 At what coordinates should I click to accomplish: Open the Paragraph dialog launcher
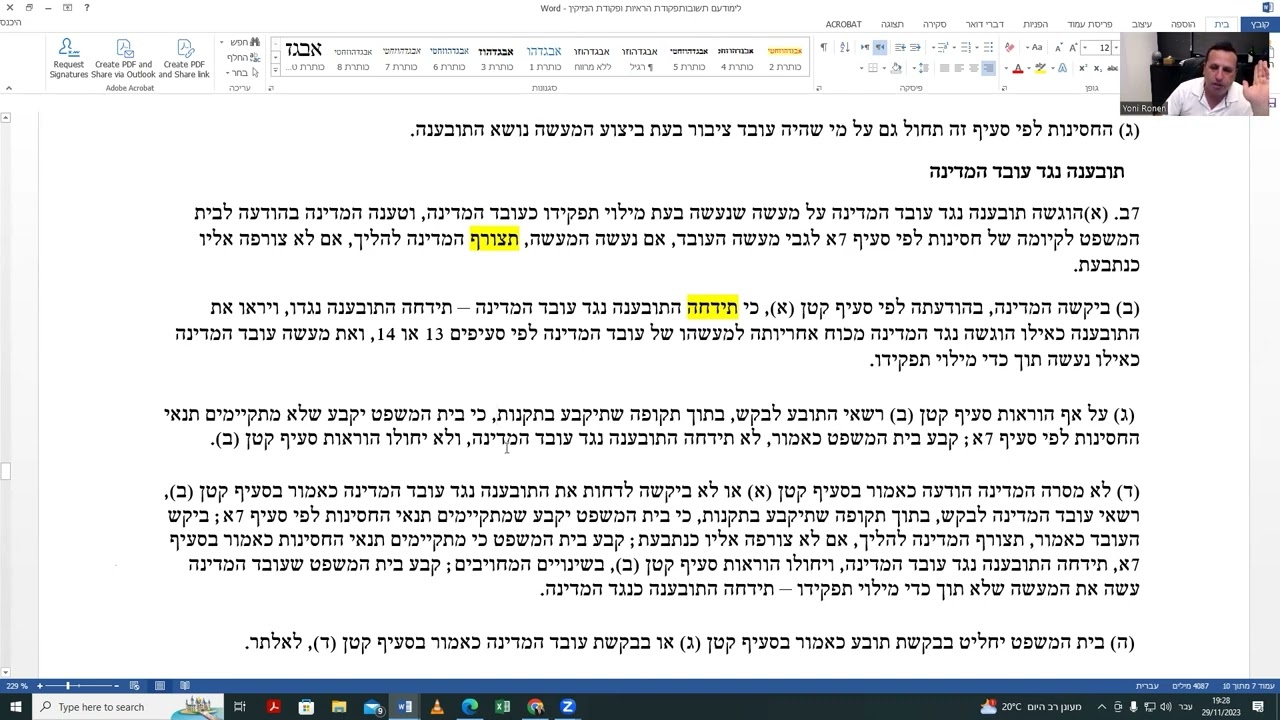[819, 88]
